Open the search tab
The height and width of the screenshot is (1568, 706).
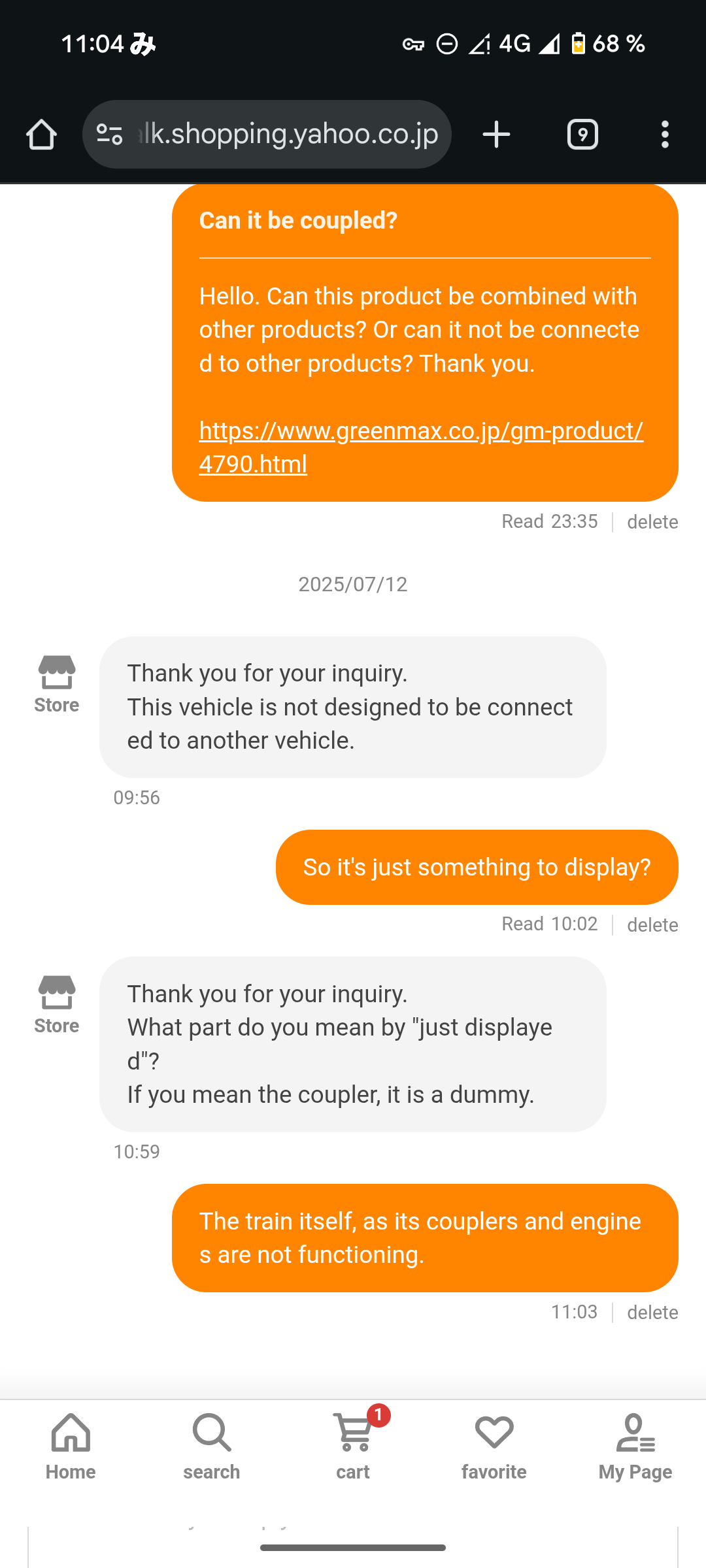(212, 1446)
